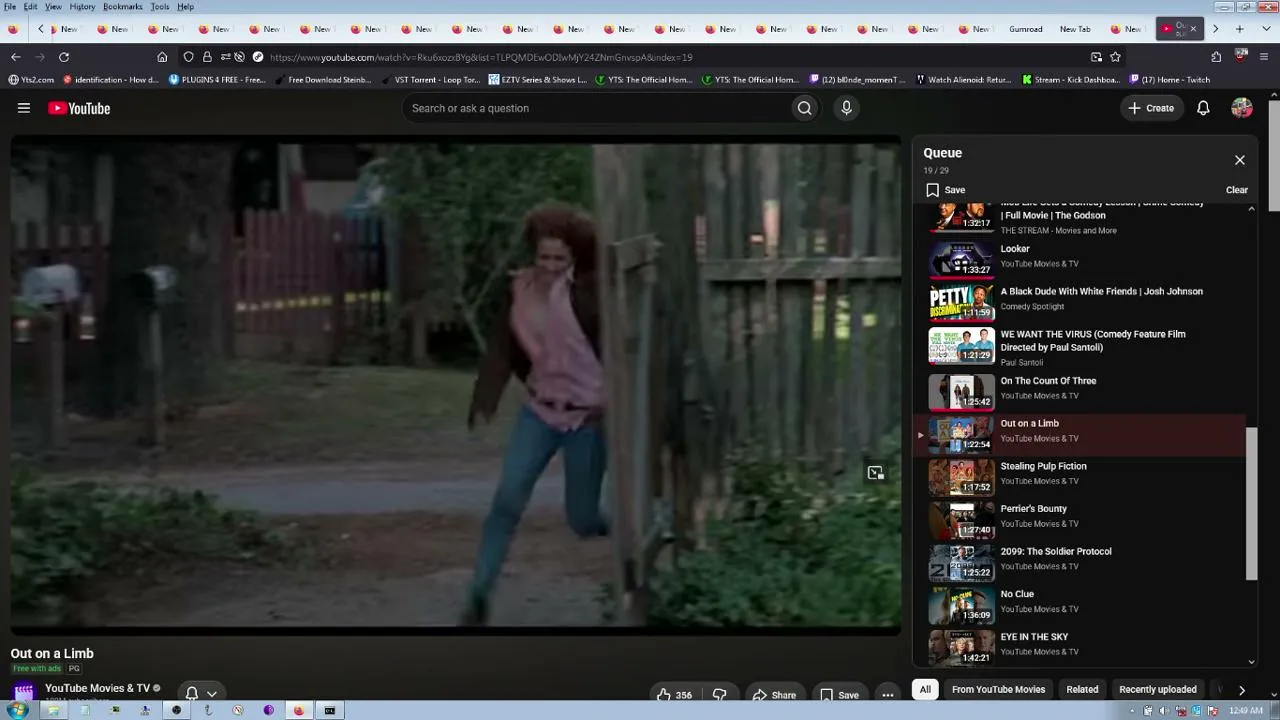Close the active YouTube tab
The width and height of the screenshot is (1280, 720).
(1193, 29)
